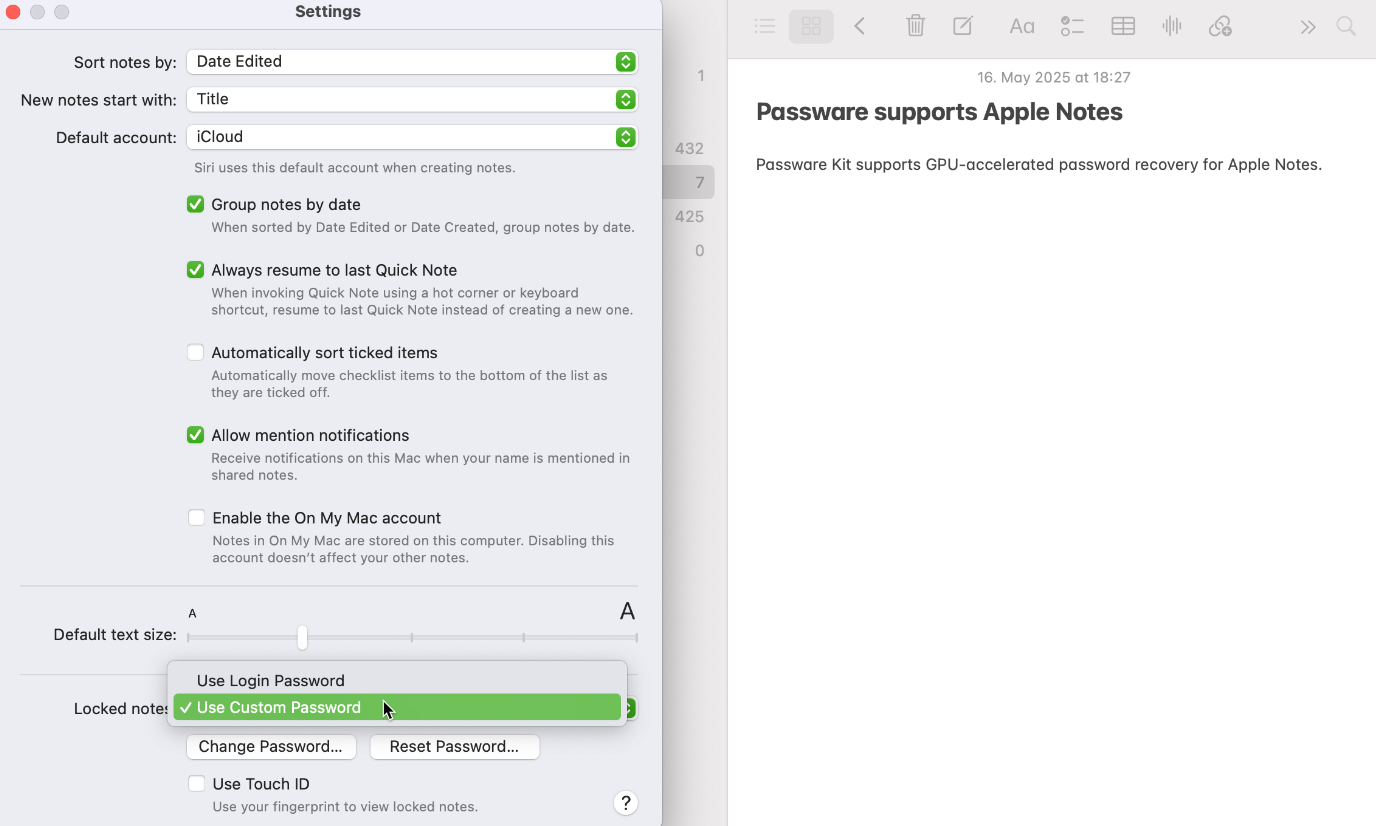Viewport: 1376px width, 826px height.
Task: Delete the note with the trash icon
Action: click(915, 27)
